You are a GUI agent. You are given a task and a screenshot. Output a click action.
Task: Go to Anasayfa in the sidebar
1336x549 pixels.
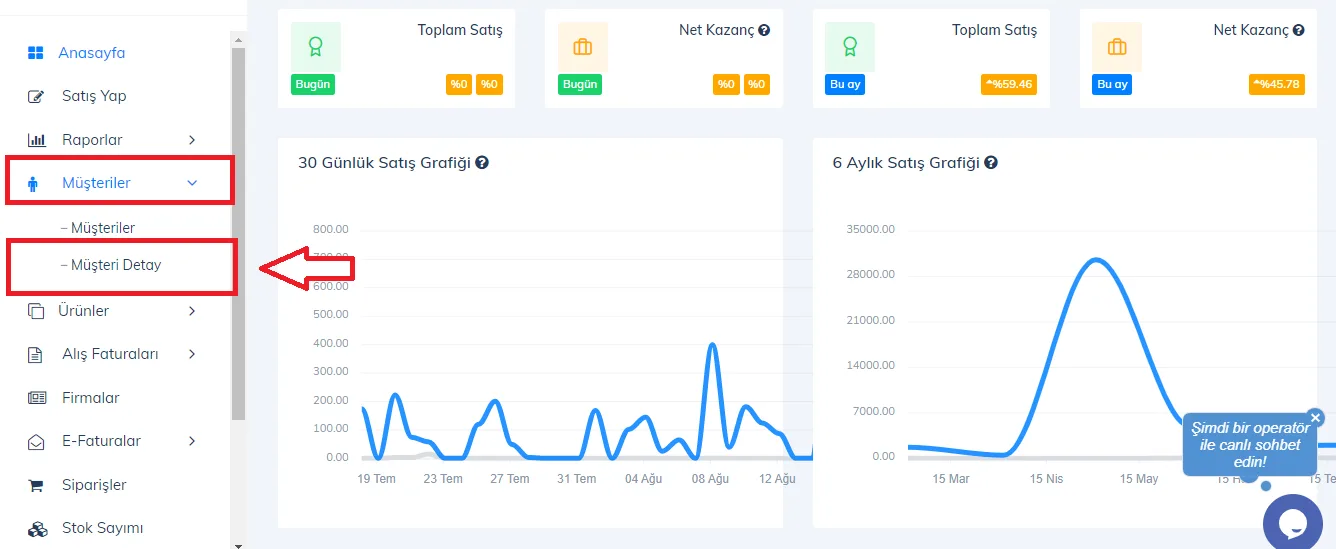[x=91, y=53]
